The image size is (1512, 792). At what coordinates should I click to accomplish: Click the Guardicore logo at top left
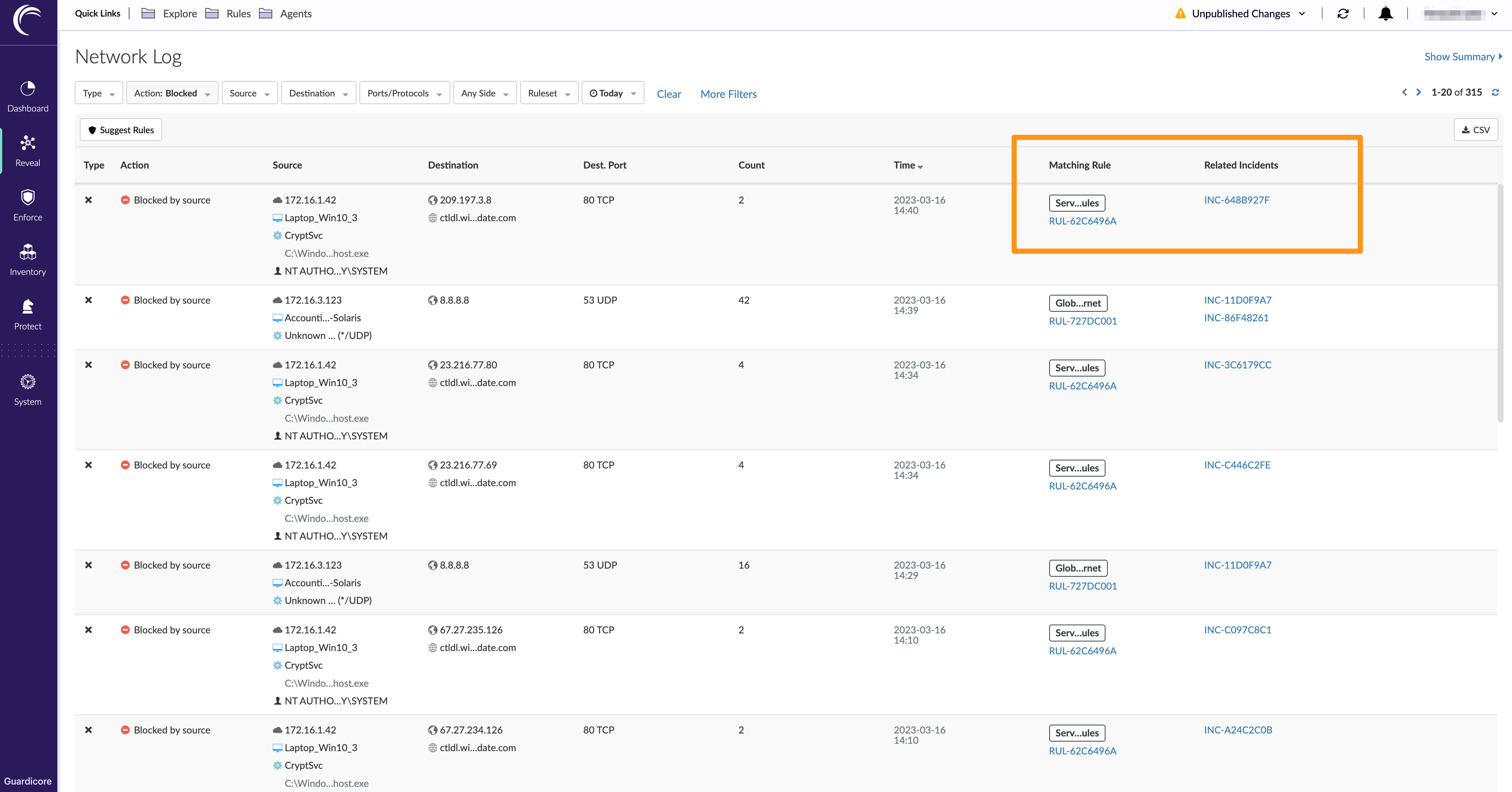click(28, 21)
